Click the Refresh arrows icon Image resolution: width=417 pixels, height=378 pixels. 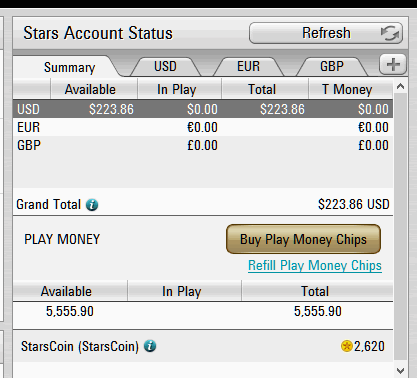[390, 33]
